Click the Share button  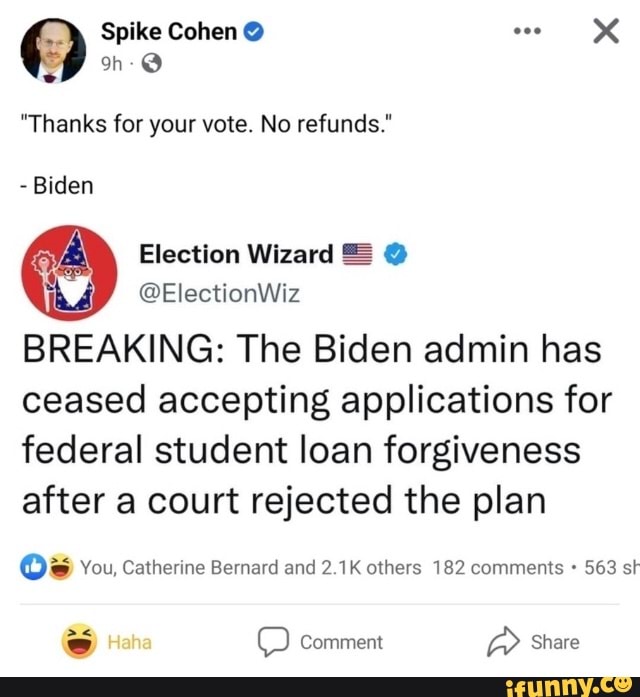pos(533,642)
